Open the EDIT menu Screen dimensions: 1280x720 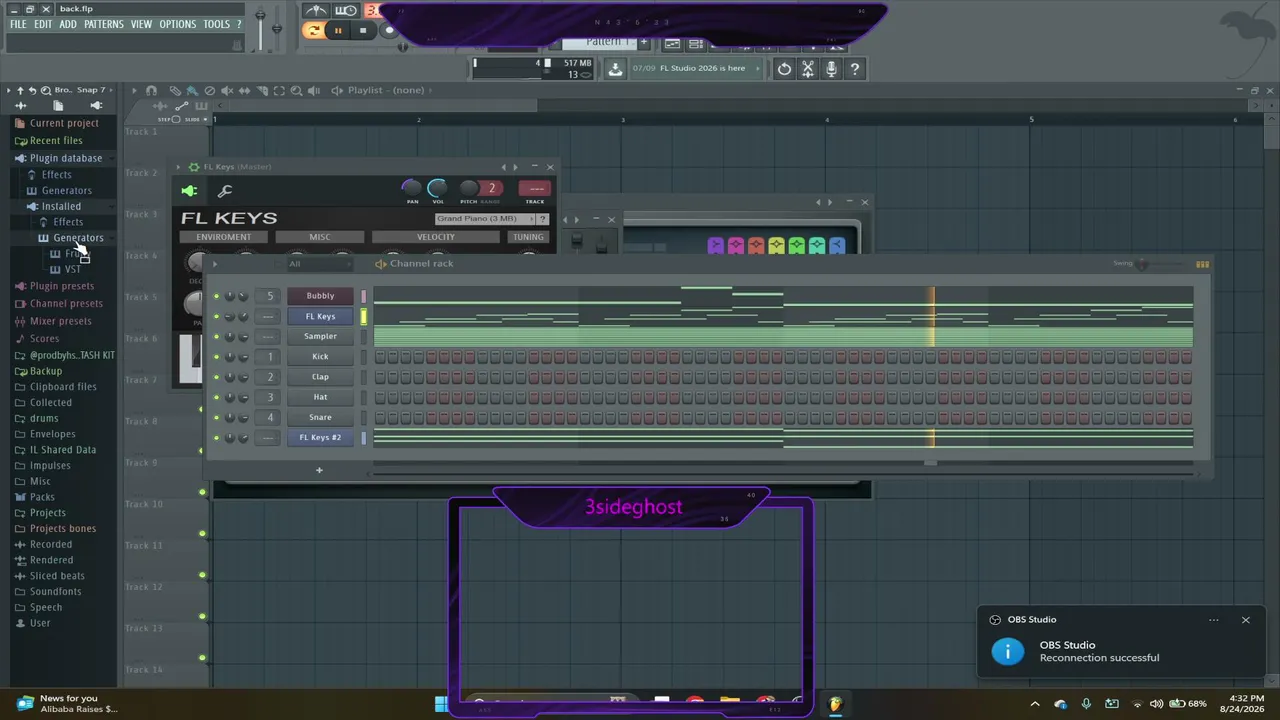pos(43,24)
